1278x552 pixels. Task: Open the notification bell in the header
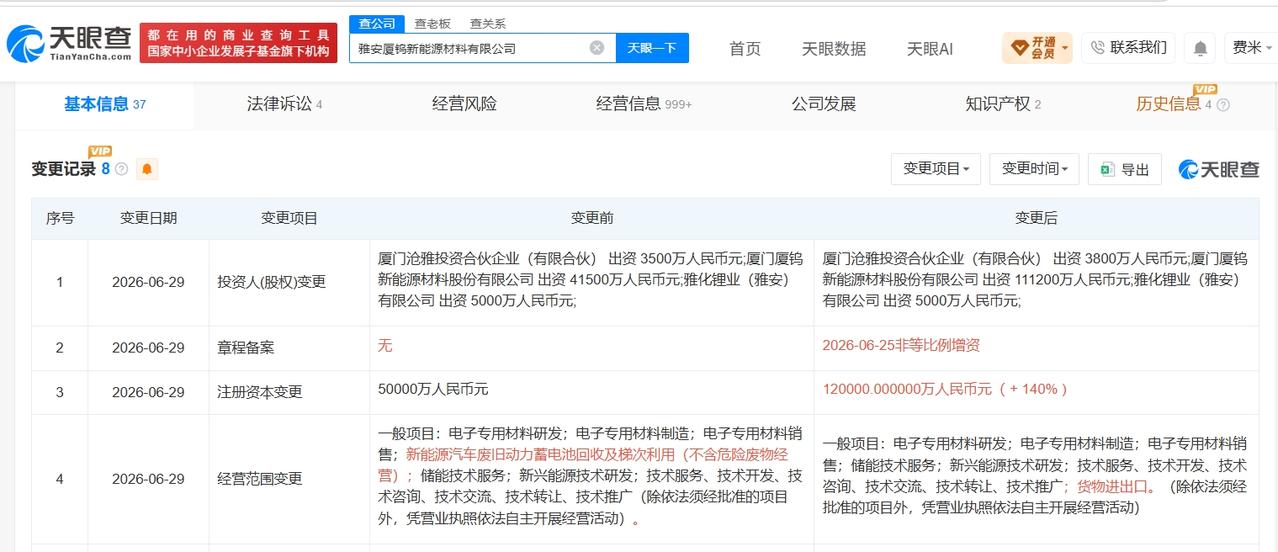[1200, 48]
